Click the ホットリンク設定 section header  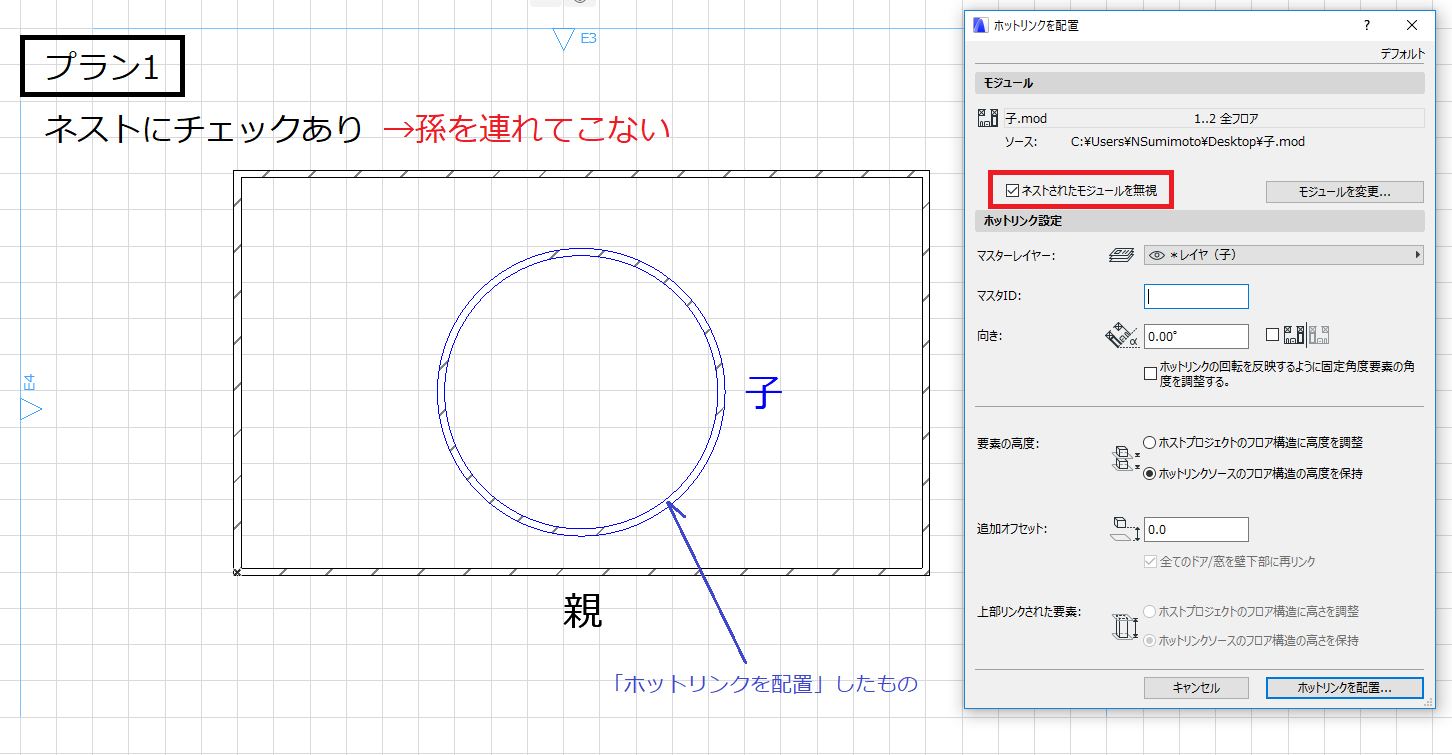[x=1199, y=220]
